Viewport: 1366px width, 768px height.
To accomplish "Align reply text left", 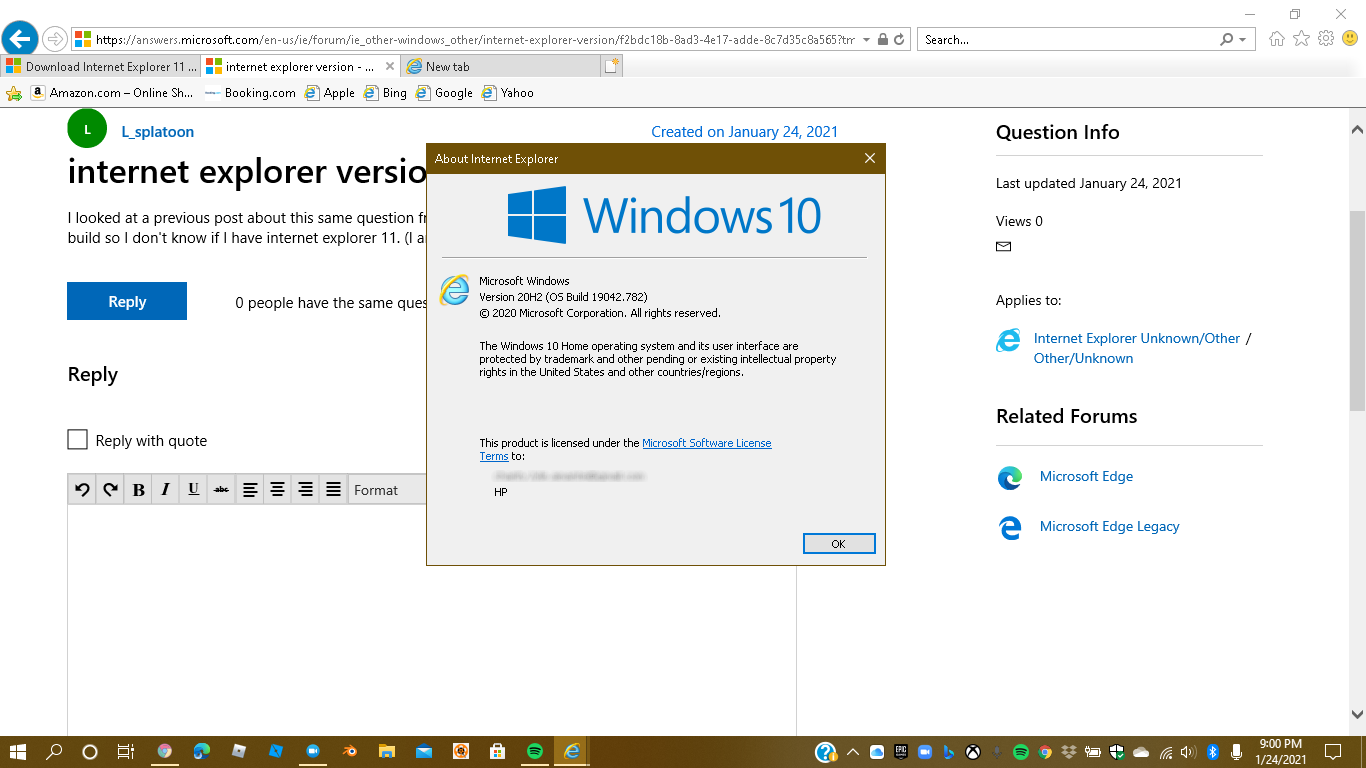I will 250,490.
